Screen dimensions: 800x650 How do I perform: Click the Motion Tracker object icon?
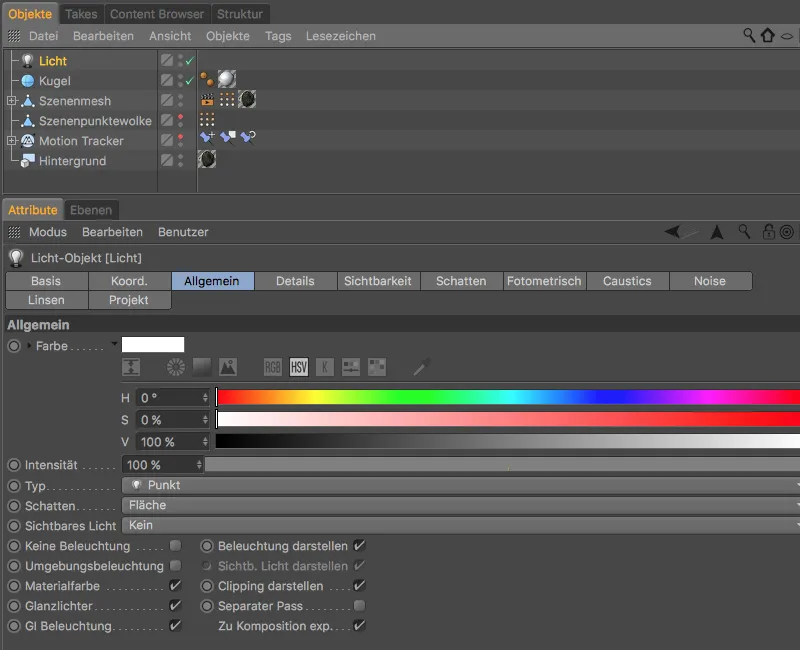[28, 141]
